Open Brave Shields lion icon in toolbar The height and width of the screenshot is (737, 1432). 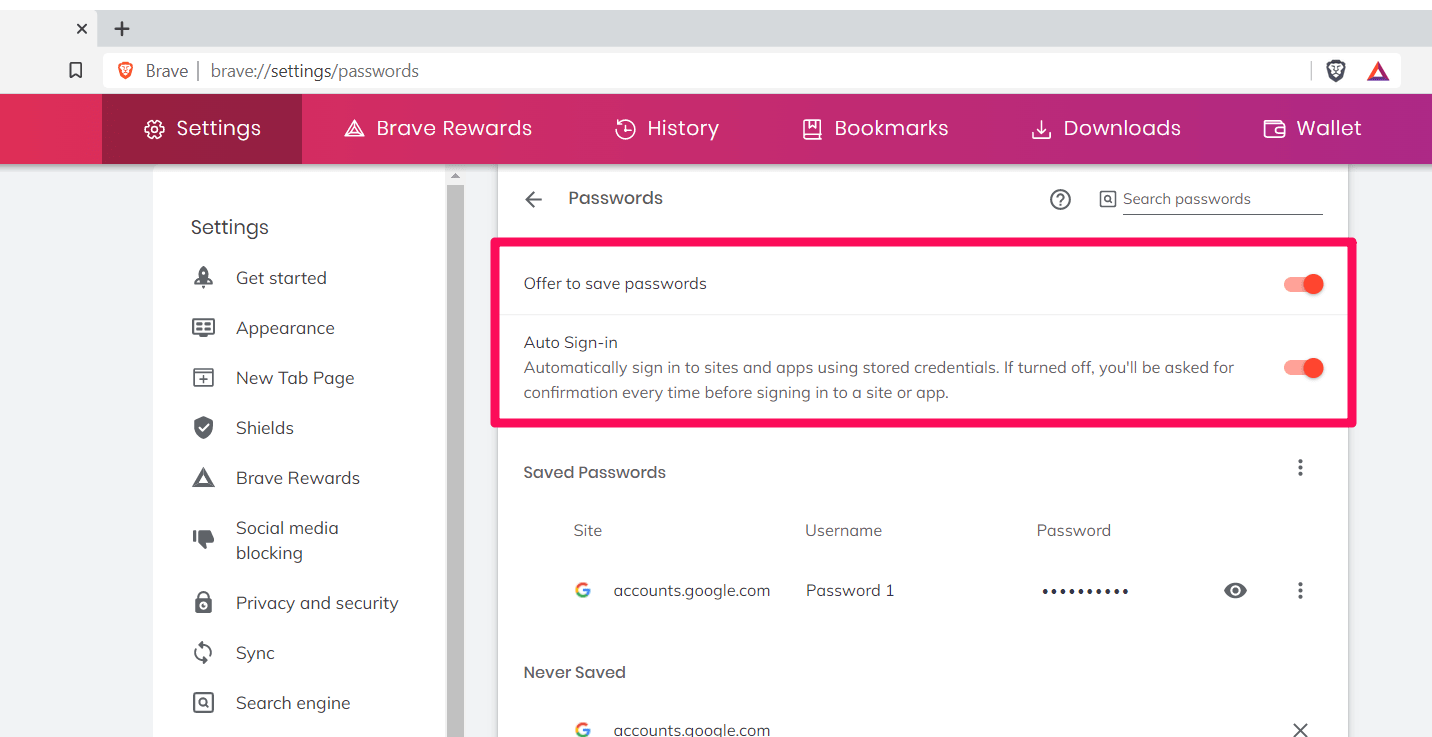(1336, 70)
